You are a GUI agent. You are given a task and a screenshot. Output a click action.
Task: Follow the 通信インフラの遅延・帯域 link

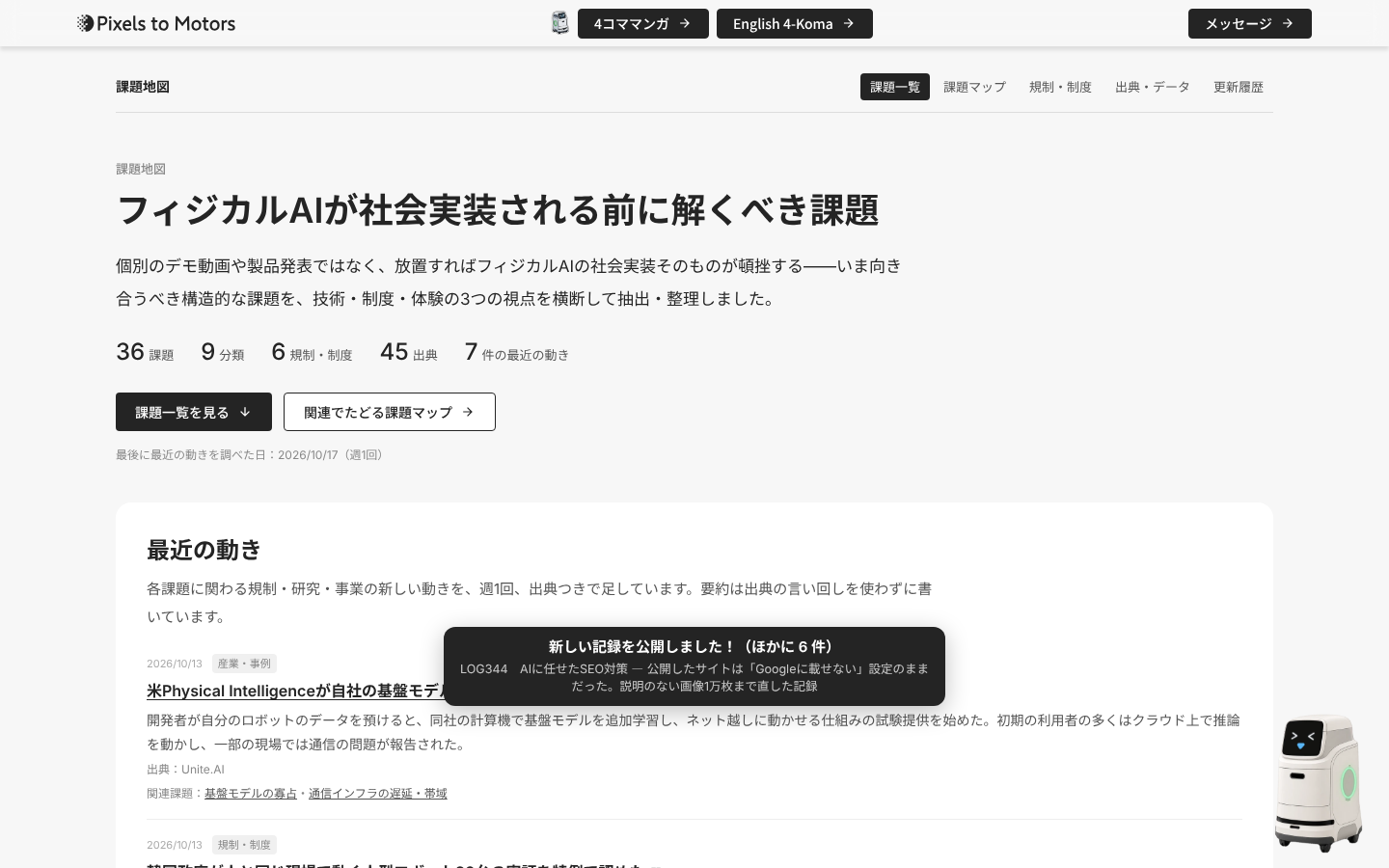(378, 794)
